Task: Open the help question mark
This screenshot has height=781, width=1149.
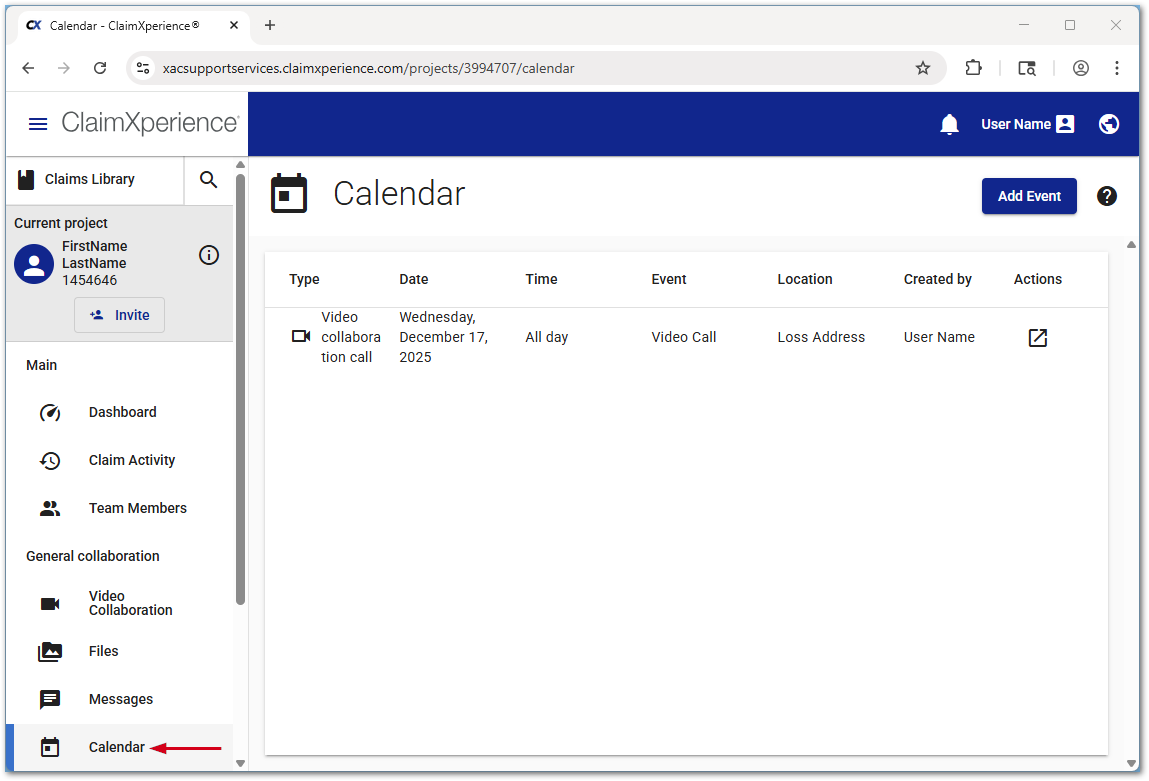Action: tap(1107, 196)
